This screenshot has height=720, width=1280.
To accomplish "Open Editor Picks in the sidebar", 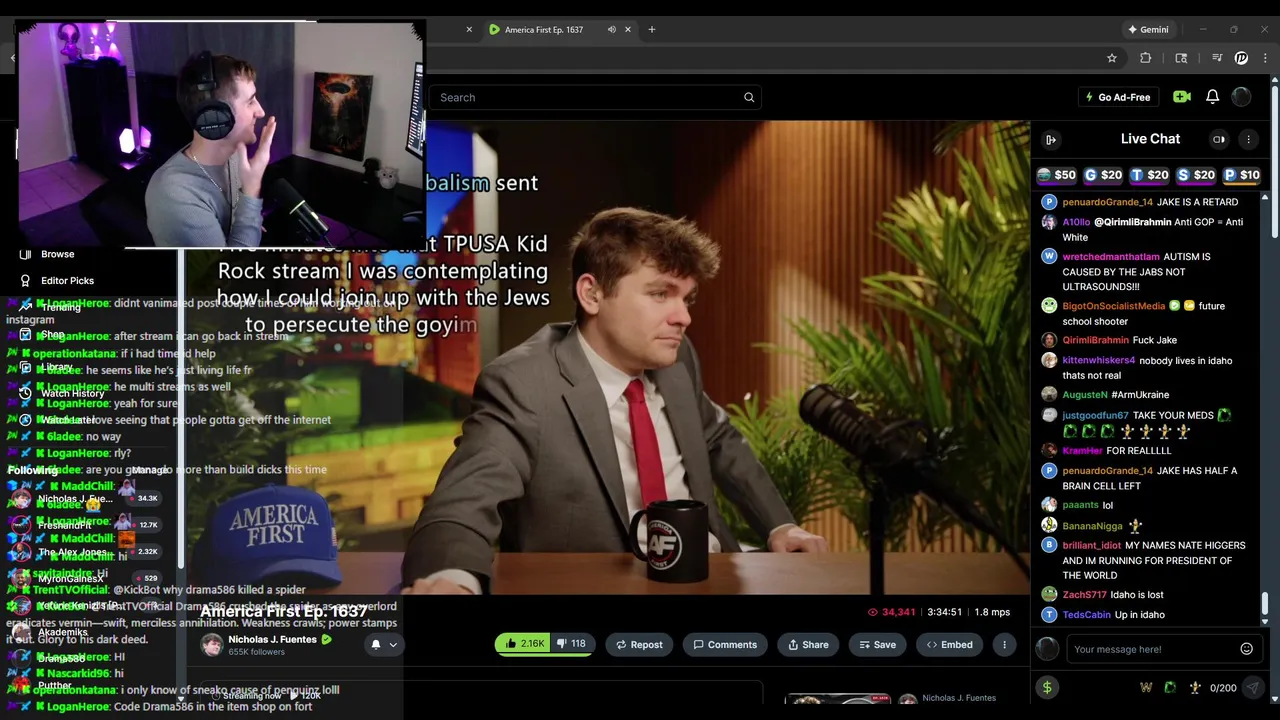I will [x=67, y=281].
